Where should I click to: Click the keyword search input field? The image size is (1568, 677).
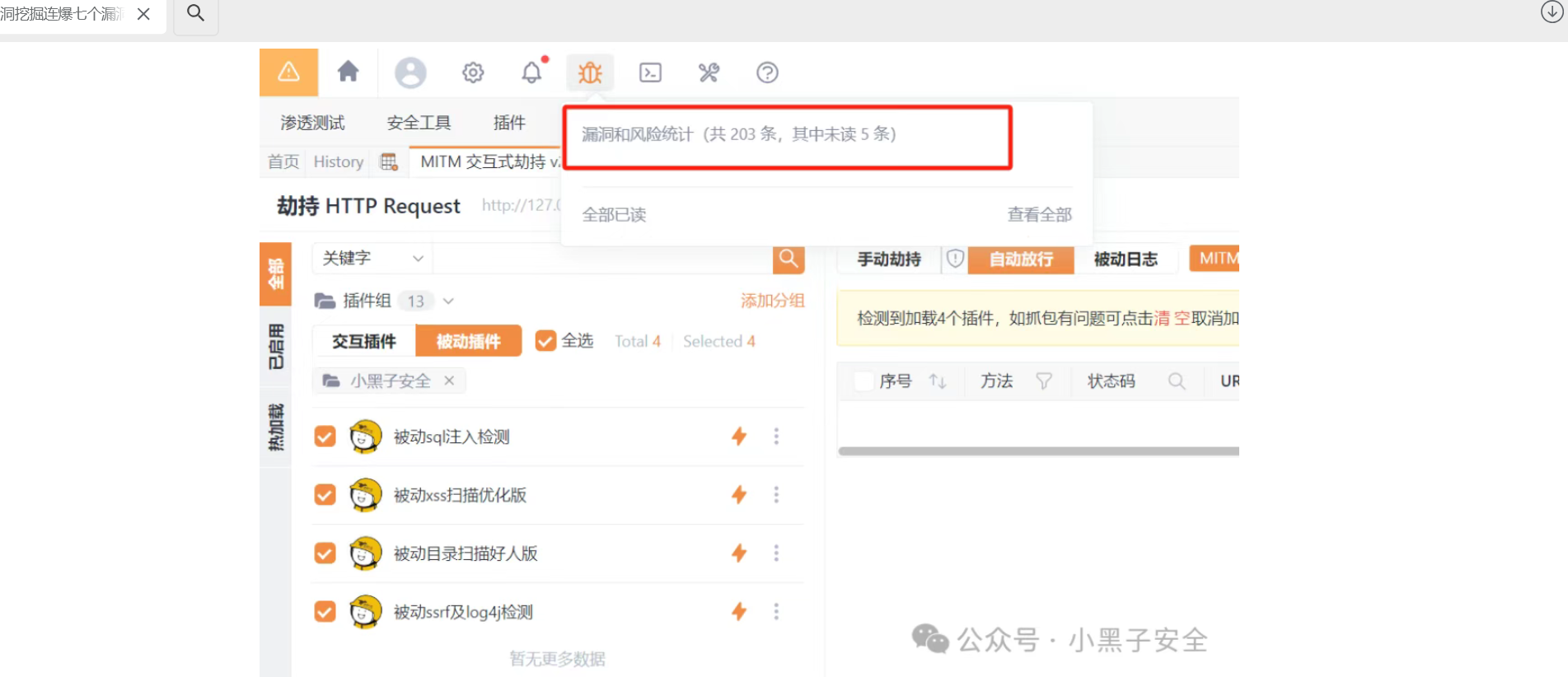point(601,259)
